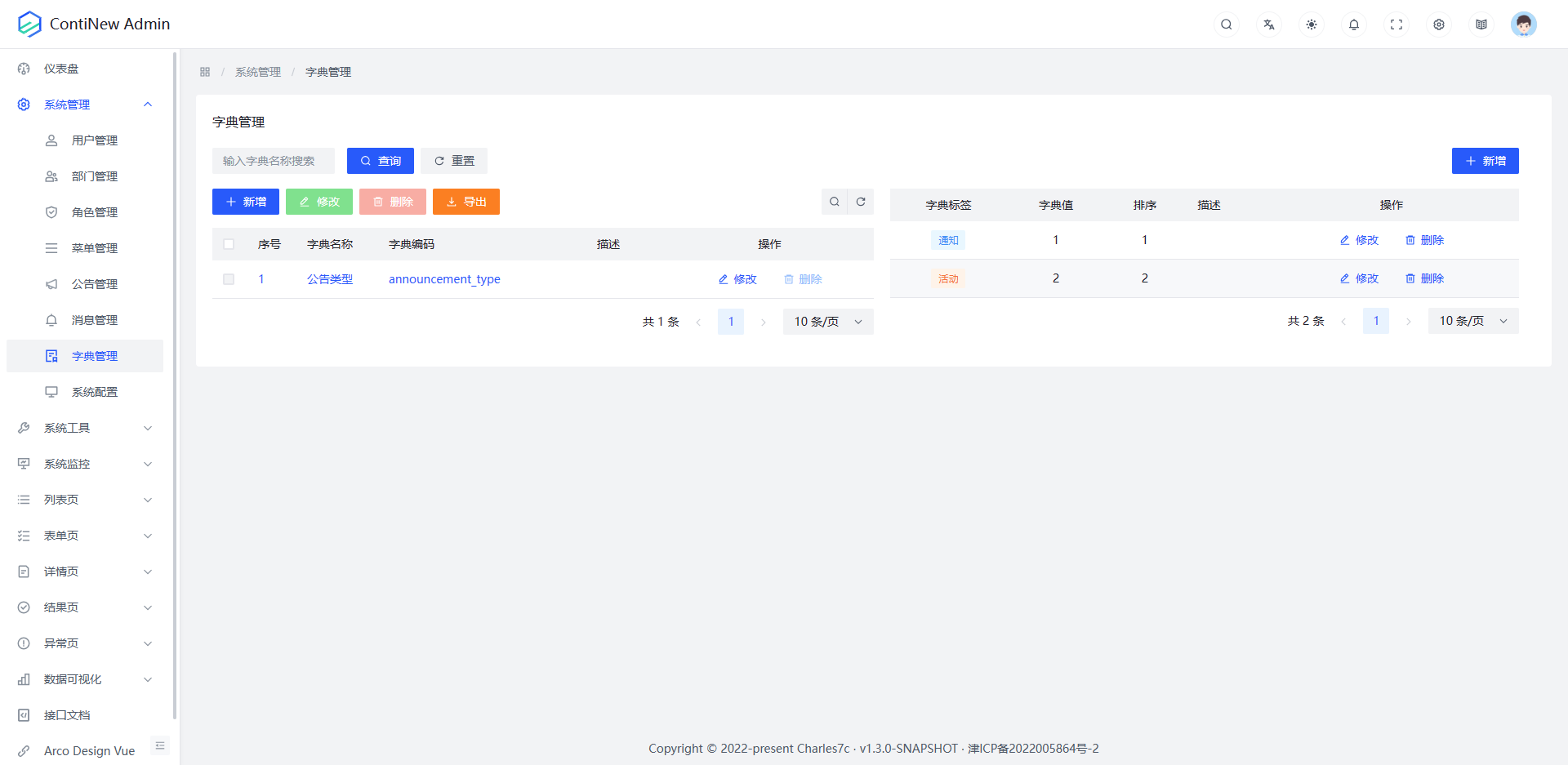Viewport: 1568px width, 765px height.
Task: Collapse the sidebar using bottom fold icon
Action: pos(160,745)
